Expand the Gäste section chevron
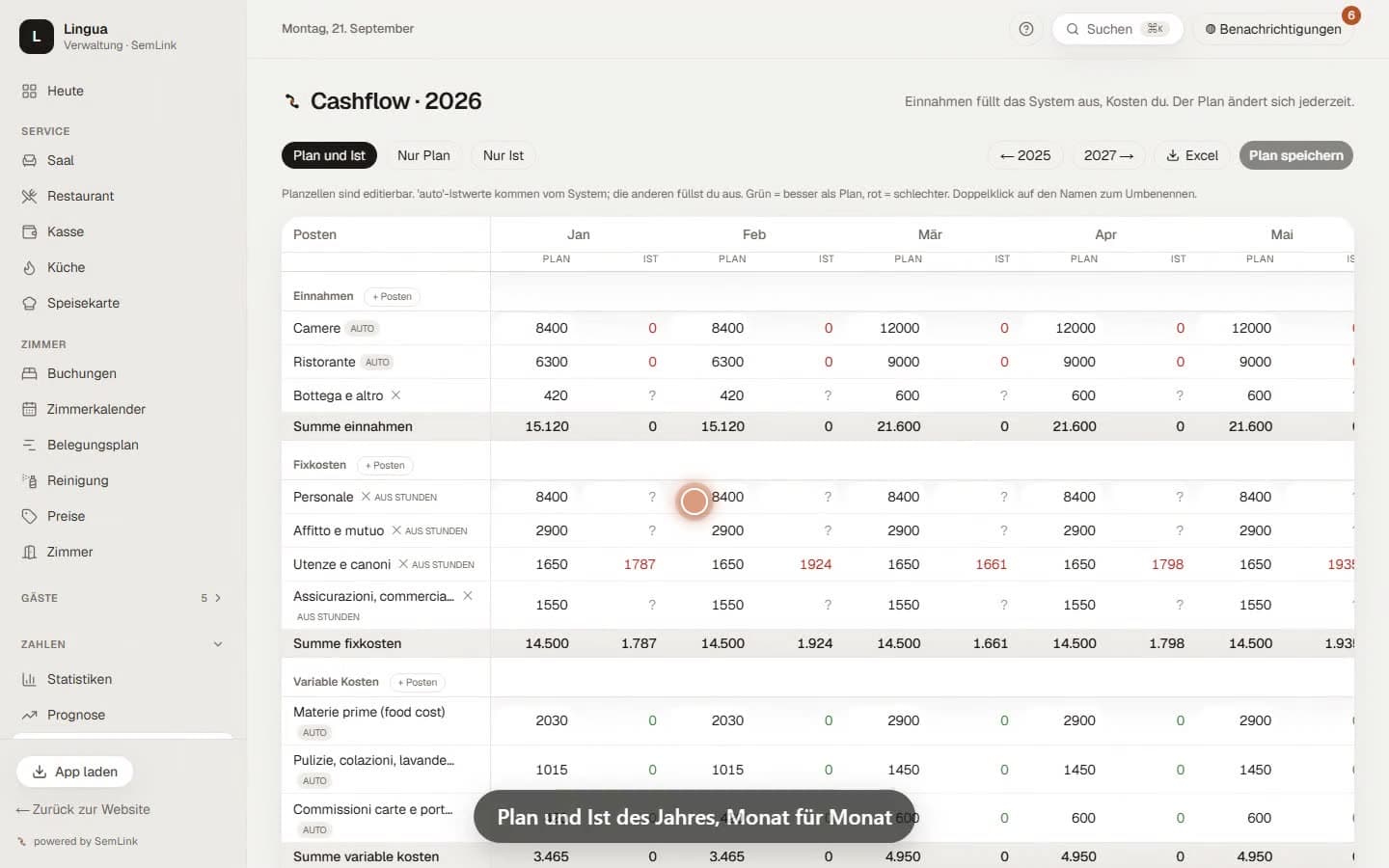The image size is (1389, 868). click(x=218, y=598)
